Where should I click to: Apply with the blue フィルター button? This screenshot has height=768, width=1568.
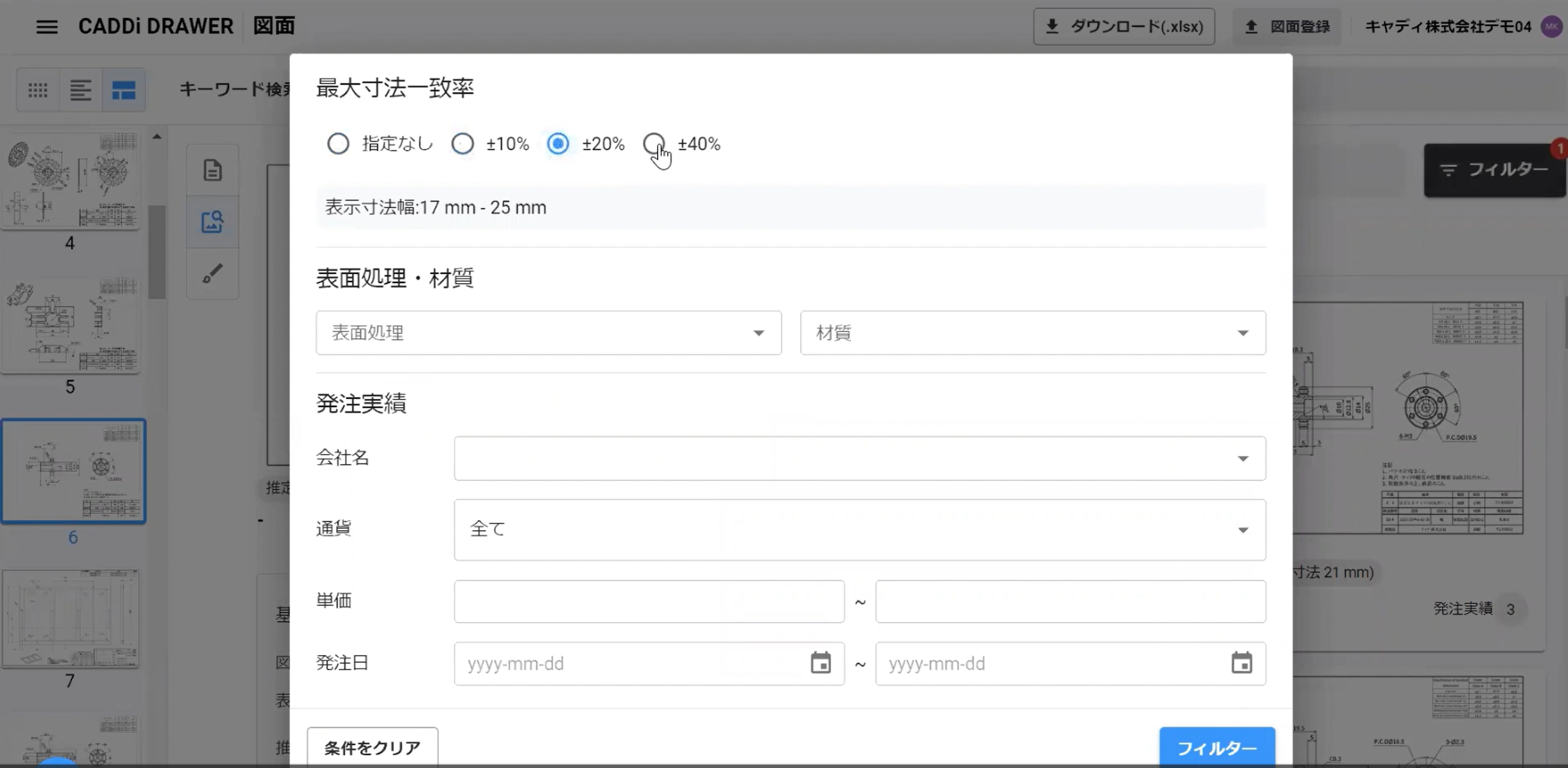pyautogui.click(x=1216, y=747)
